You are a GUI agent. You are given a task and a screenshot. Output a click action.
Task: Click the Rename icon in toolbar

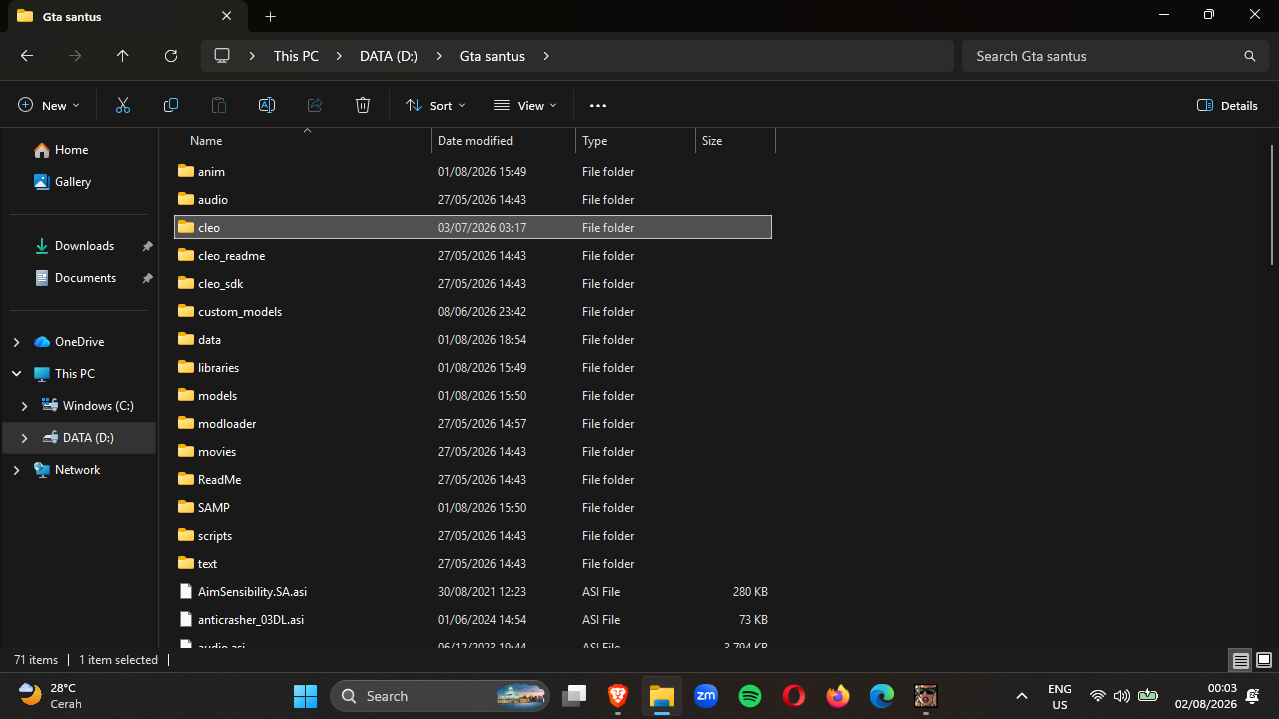pos(267,105)
